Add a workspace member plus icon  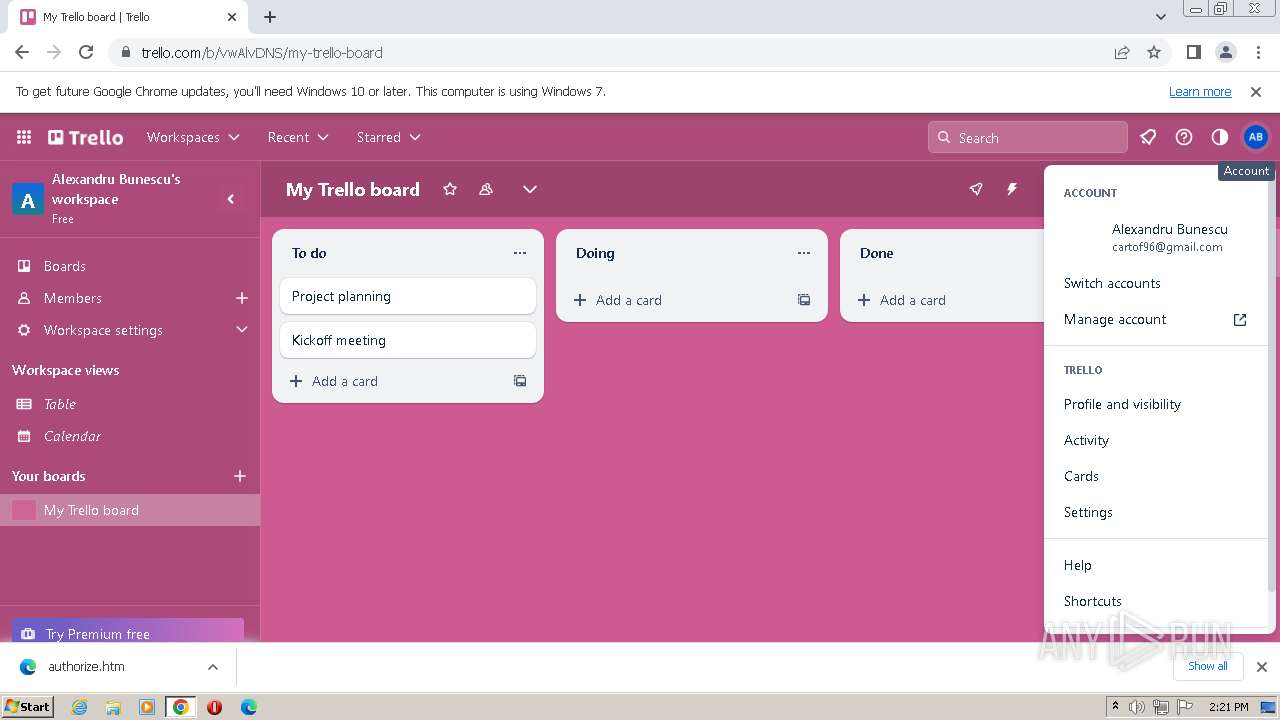(241, 298)
